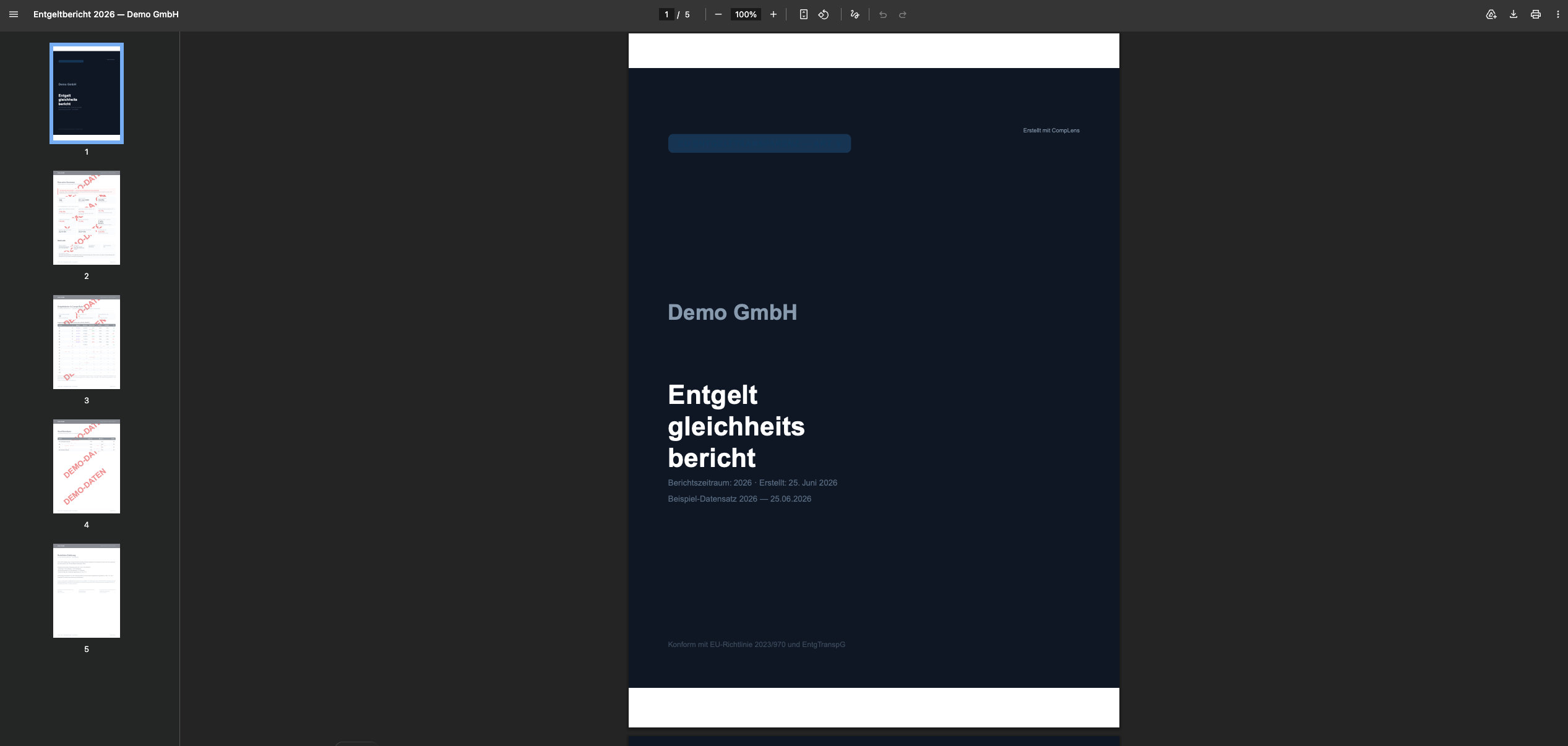Rotate the document counterclockwise
The image size is (1568, 746).
pyautogui.click(x=824, y=14)
